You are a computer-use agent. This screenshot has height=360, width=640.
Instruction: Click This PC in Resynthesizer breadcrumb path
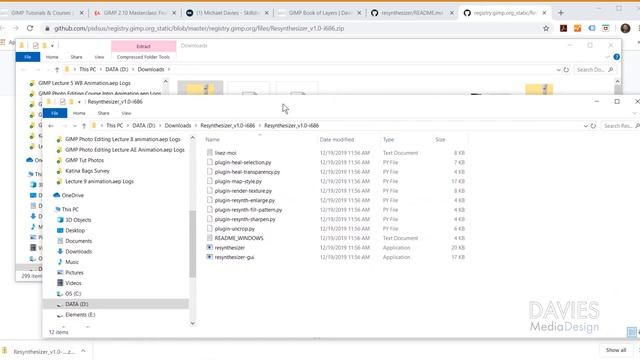[114, 126]
